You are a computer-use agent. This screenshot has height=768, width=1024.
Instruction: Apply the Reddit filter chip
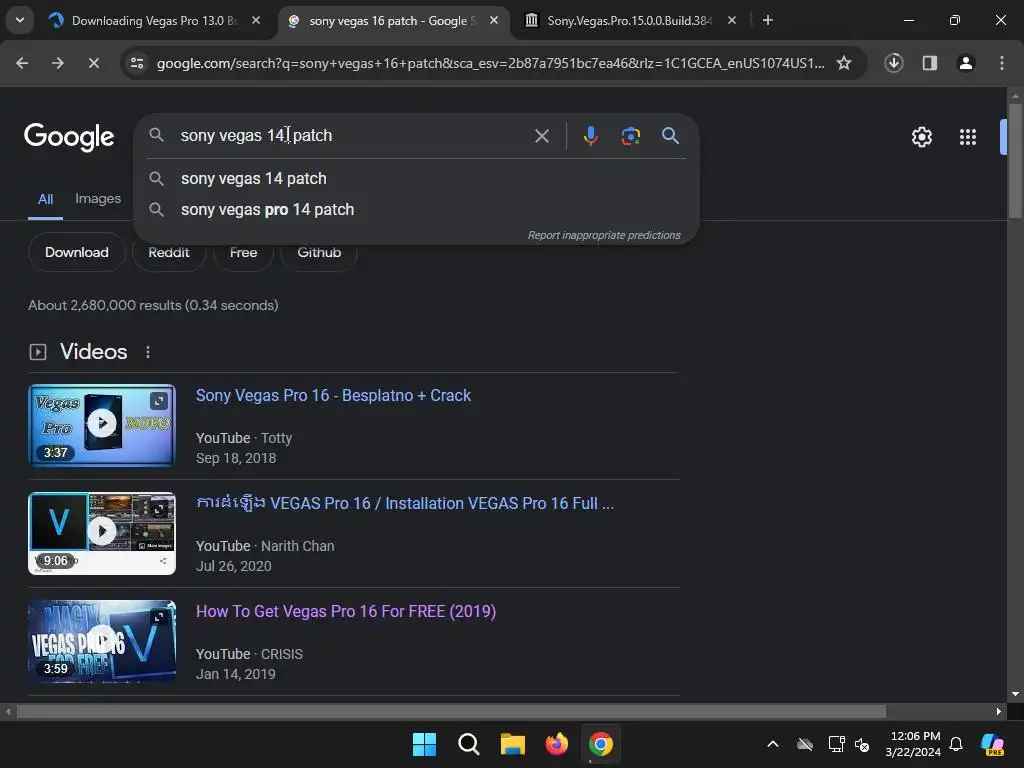pyautogui.click(x=168, y=253)
